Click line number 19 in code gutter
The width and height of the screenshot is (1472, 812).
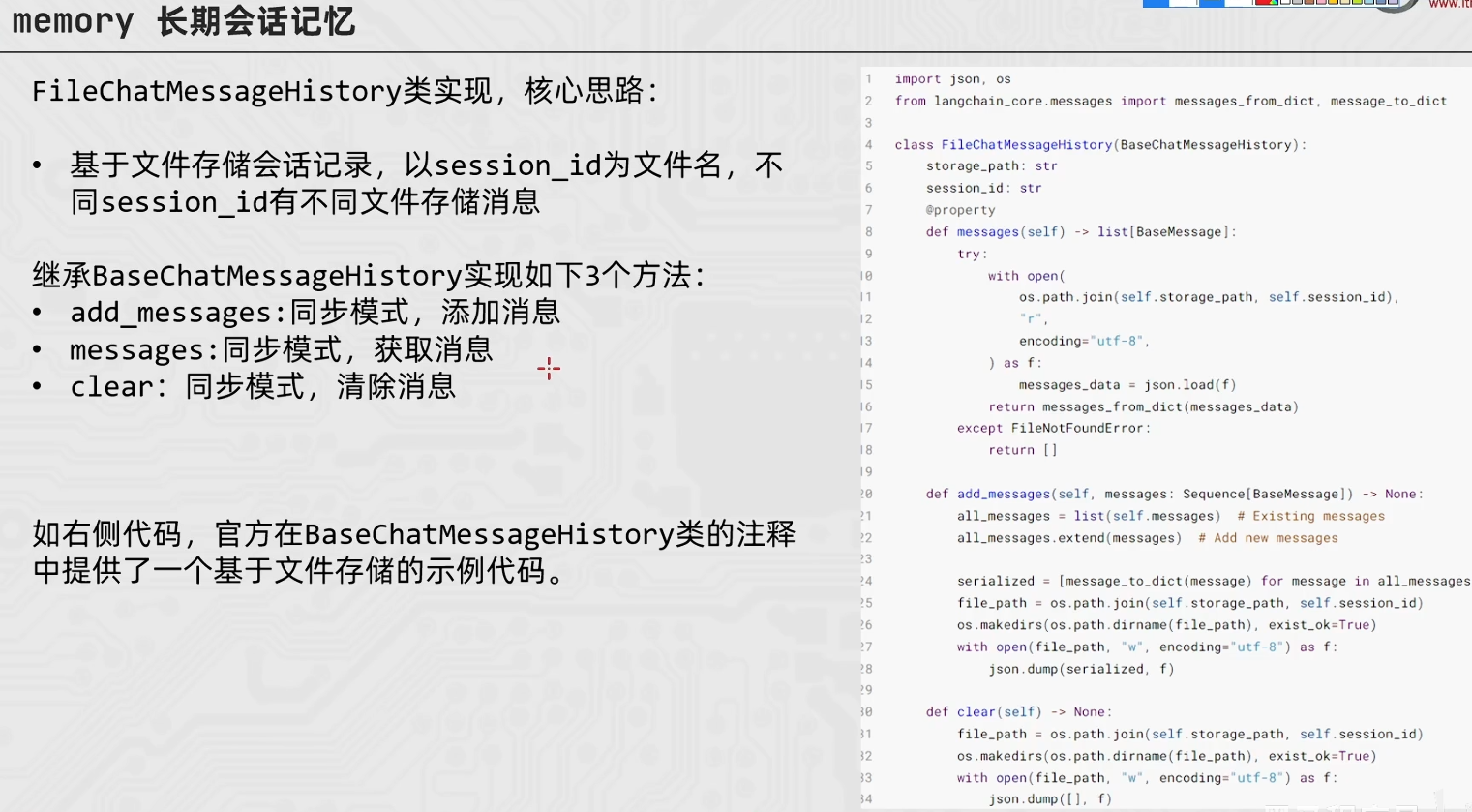click(x=866, y=472)
